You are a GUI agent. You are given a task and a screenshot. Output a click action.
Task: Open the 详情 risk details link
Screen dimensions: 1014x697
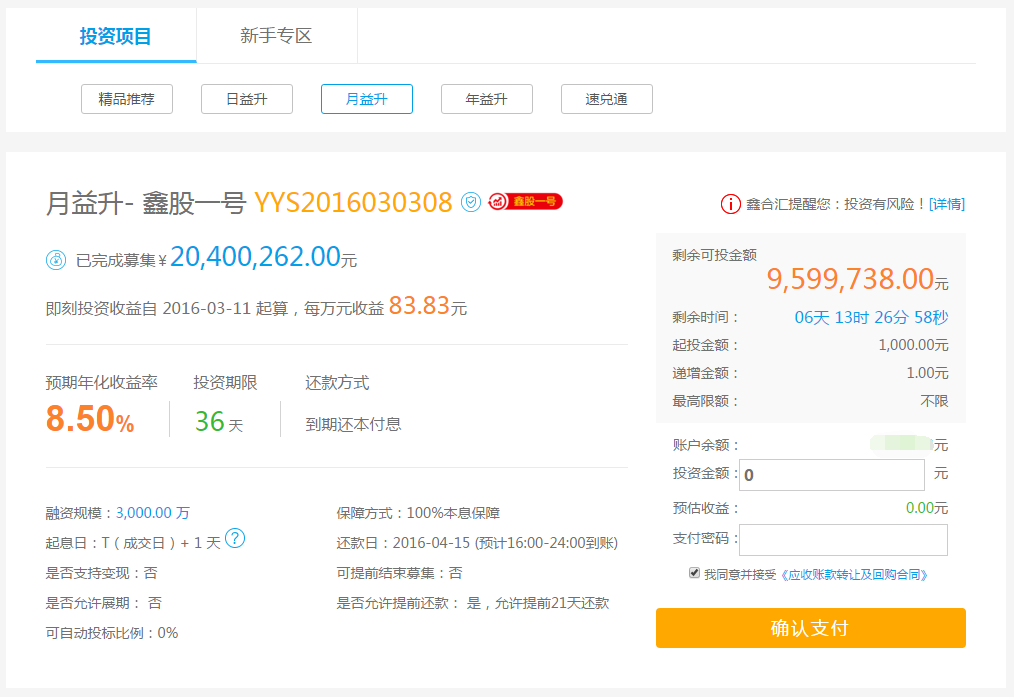tap(947, 204)
